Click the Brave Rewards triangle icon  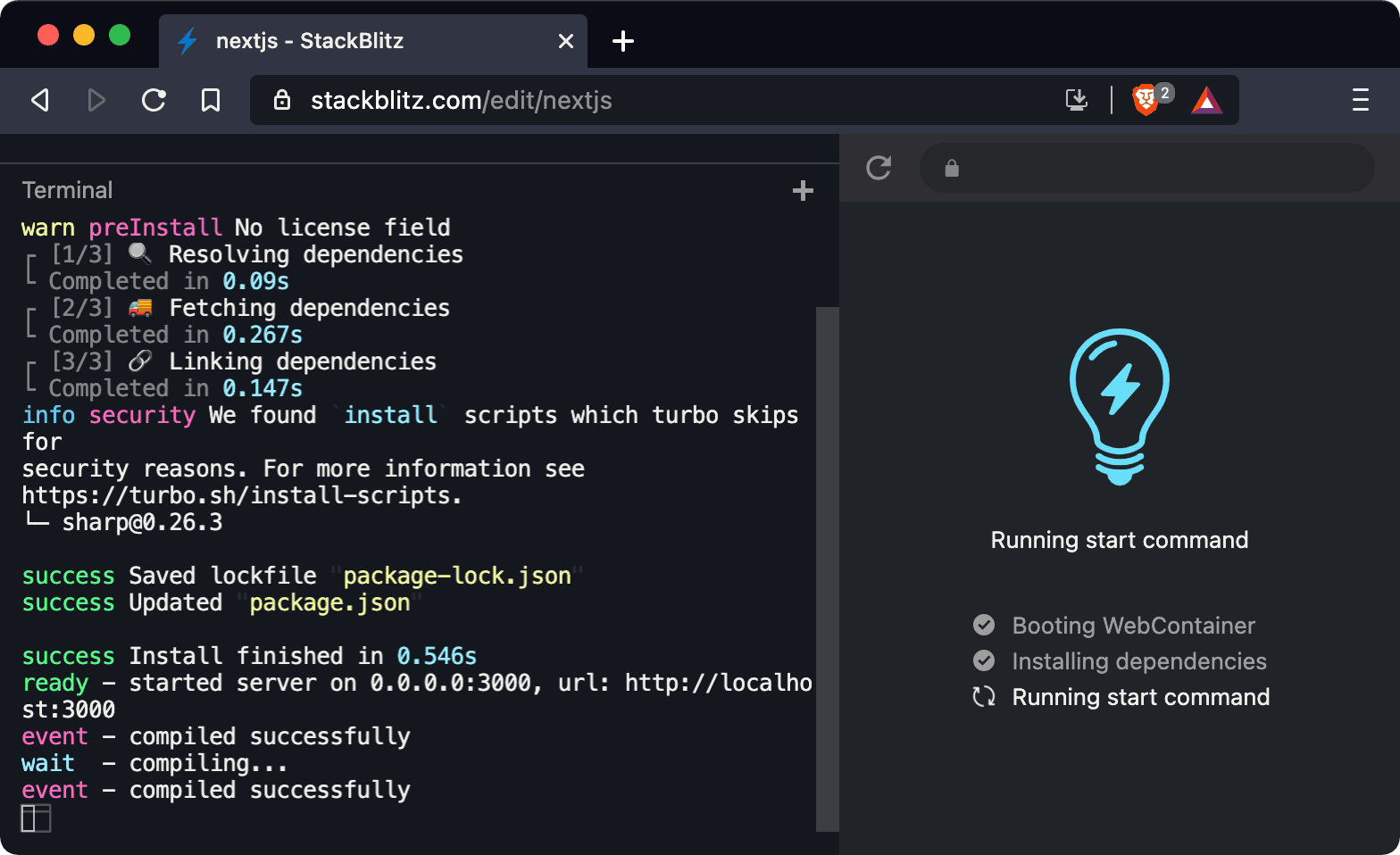[x=1206, y=100]
